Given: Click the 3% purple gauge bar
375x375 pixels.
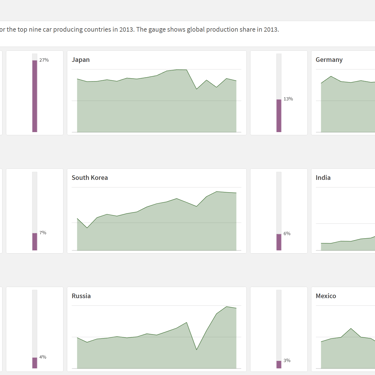Looking at the screenshot, I should click(279, 364).
